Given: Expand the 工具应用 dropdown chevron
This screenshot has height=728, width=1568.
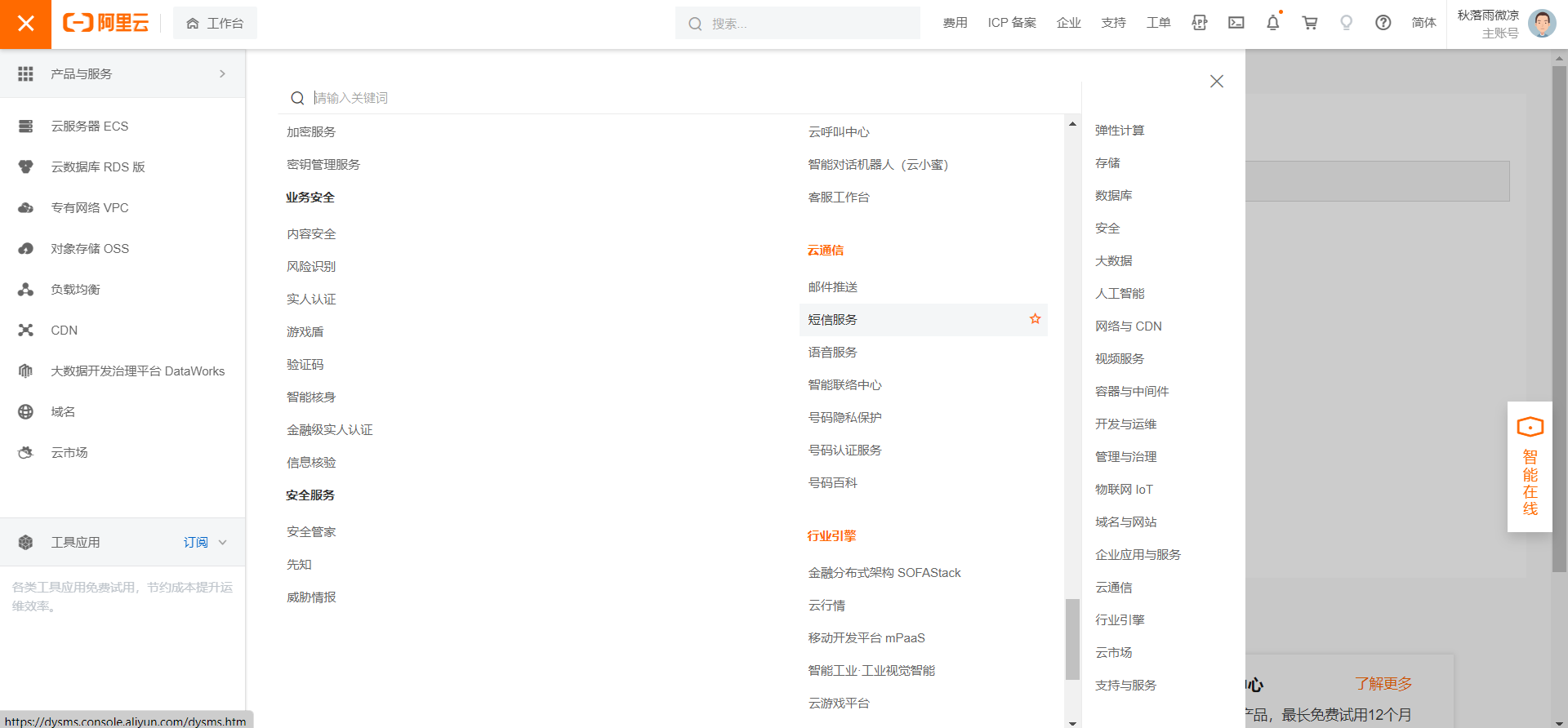Looking at the screenshot, I should coord(222,542).
